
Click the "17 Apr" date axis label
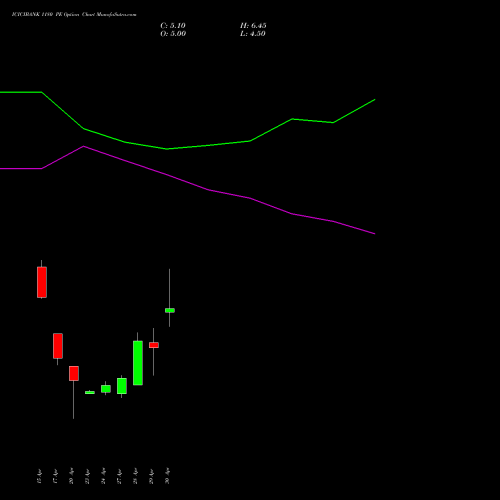55,476
